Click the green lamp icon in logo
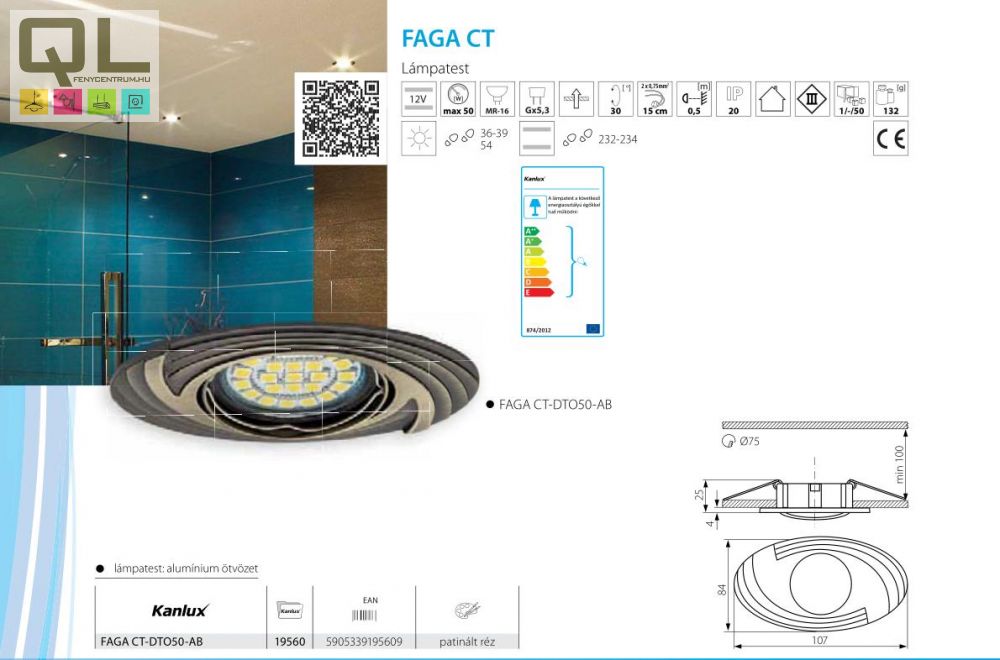Viewport: 1000px width, 660px height. click(x=101, y=101)
